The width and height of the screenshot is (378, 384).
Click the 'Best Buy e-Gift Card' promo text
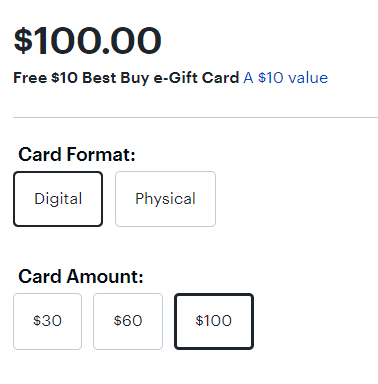(161, 78)
